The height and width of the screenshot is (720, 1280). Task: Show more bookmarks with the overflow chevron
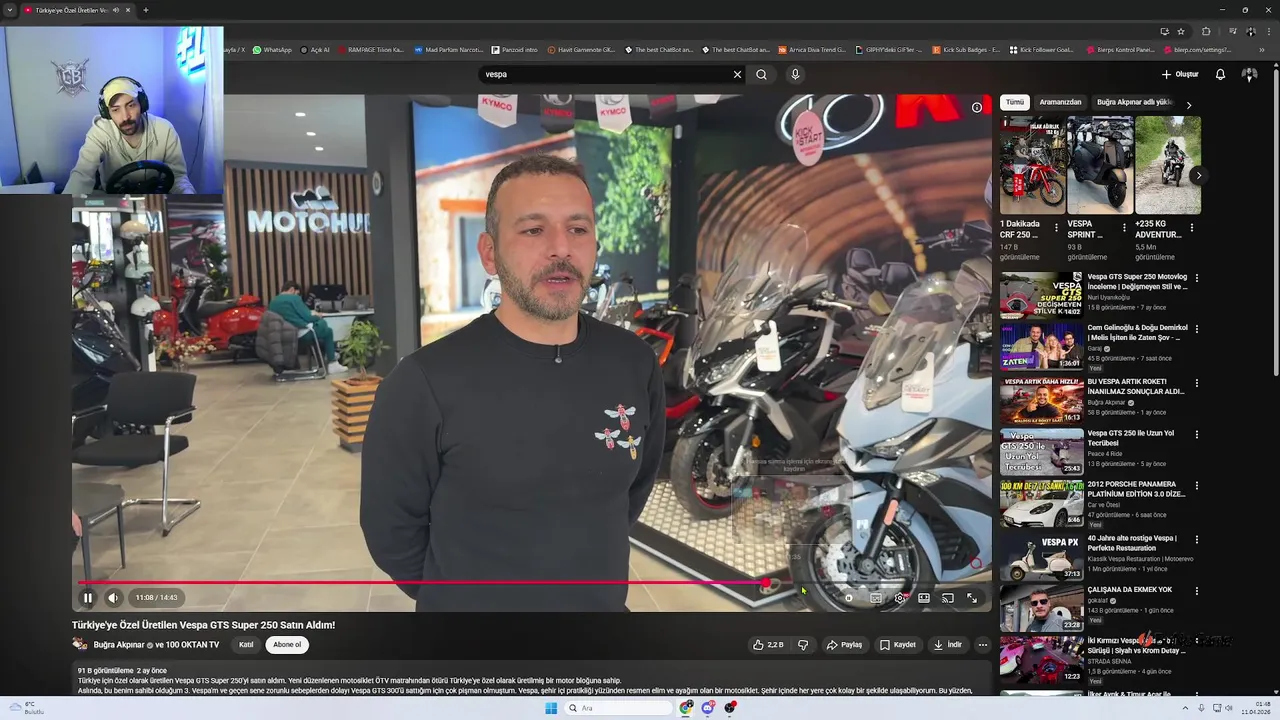1261,49
